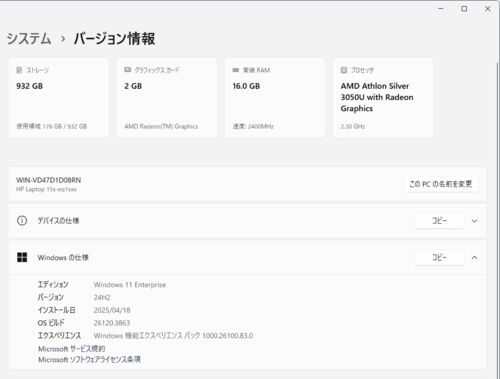
Task: Open the 16.0 GB RAM tile
Action: pyautogui.click(x=275, y=98)
